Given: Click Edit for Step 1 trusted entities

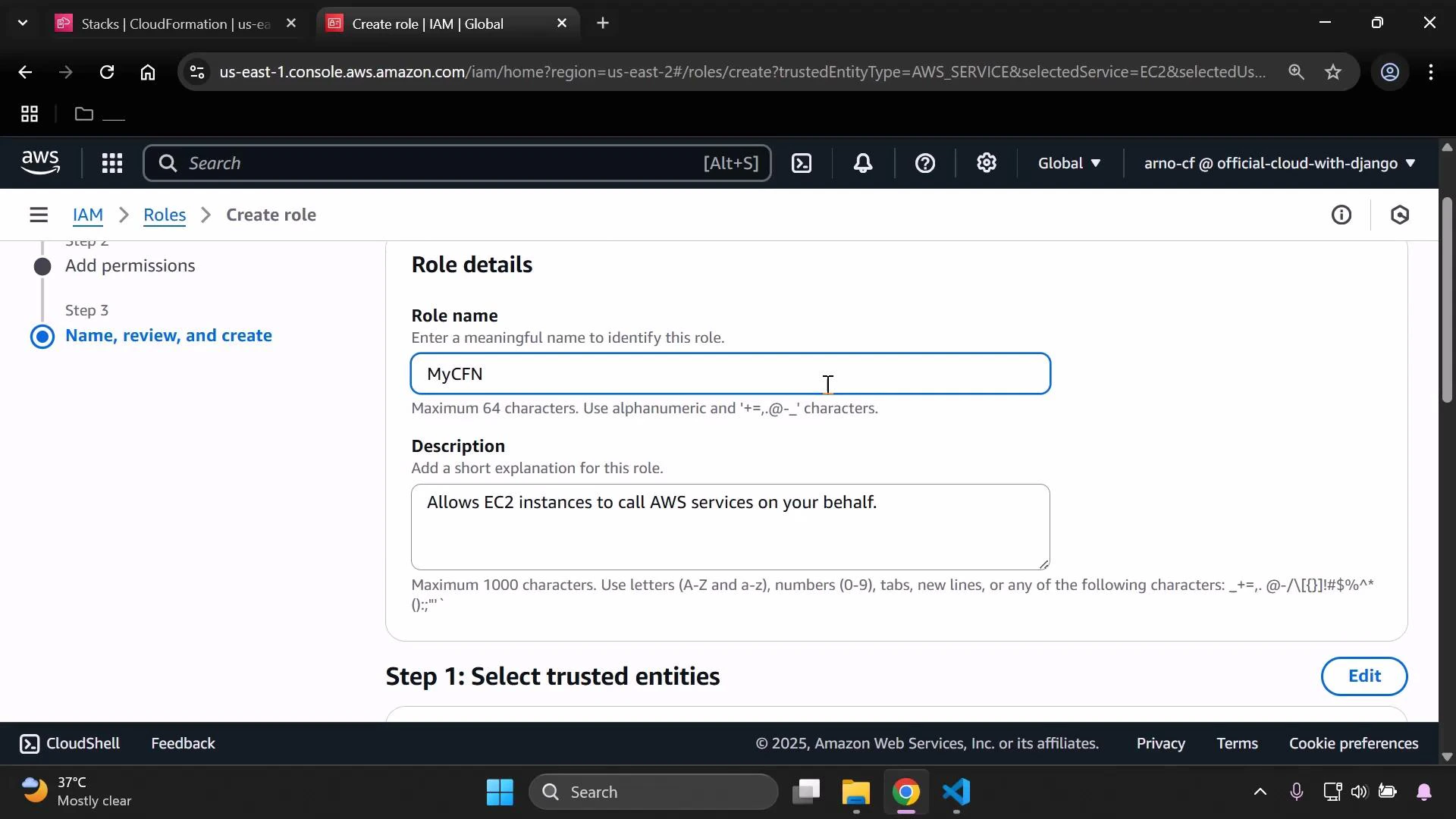Looking at the screenshot, I should 1364,676.
